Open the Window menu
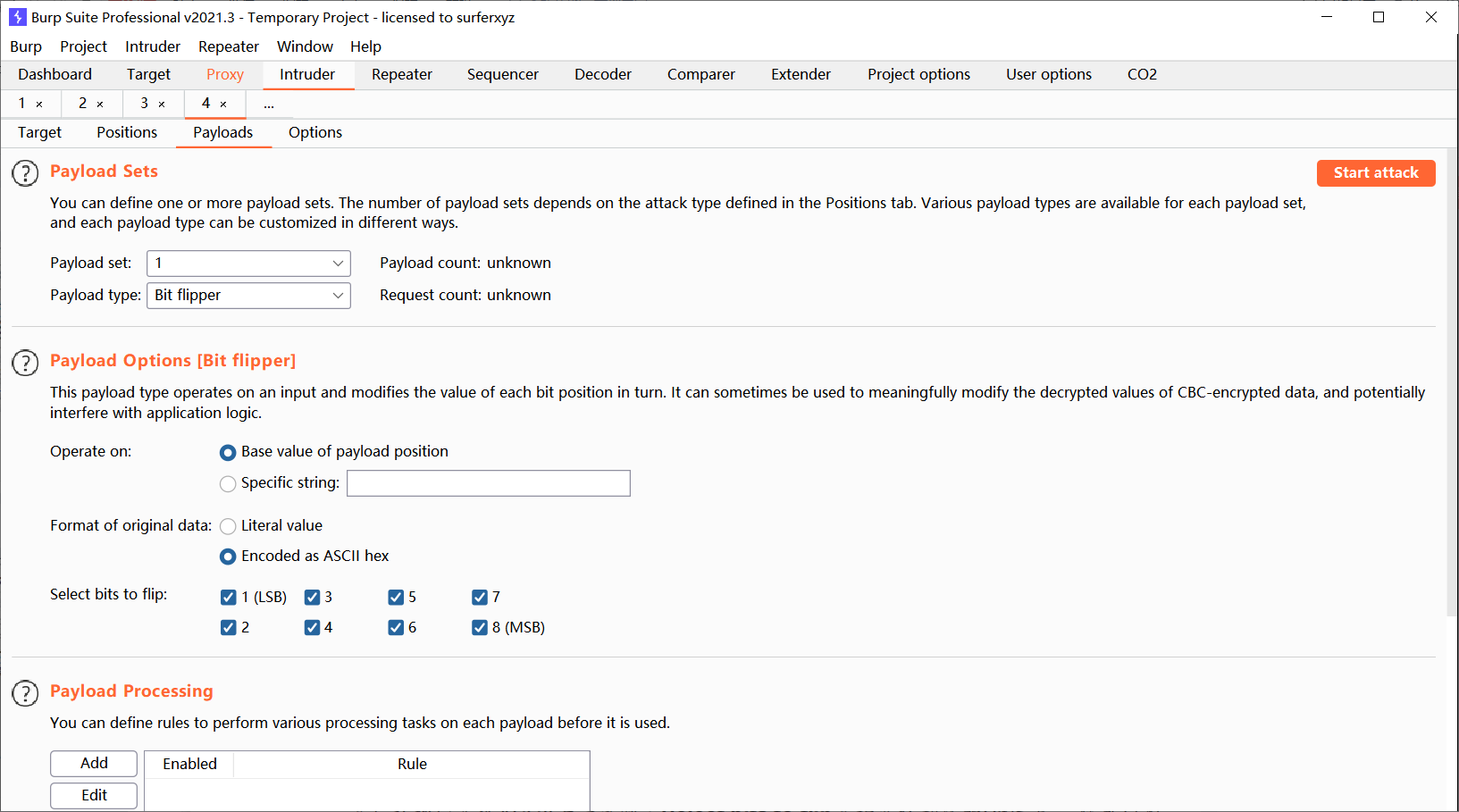 point(305,46)
